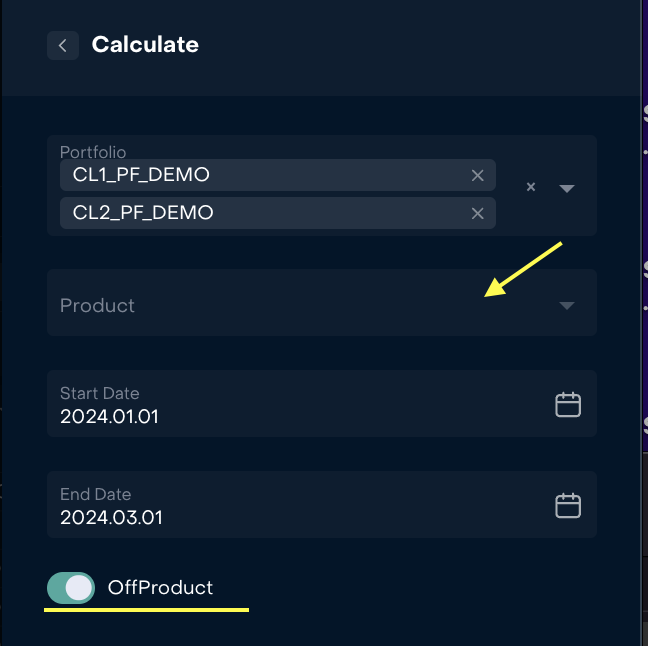Open the End Date calendar picker
Image resolution: width=648 pixels, height=646 pixels.
568,505
